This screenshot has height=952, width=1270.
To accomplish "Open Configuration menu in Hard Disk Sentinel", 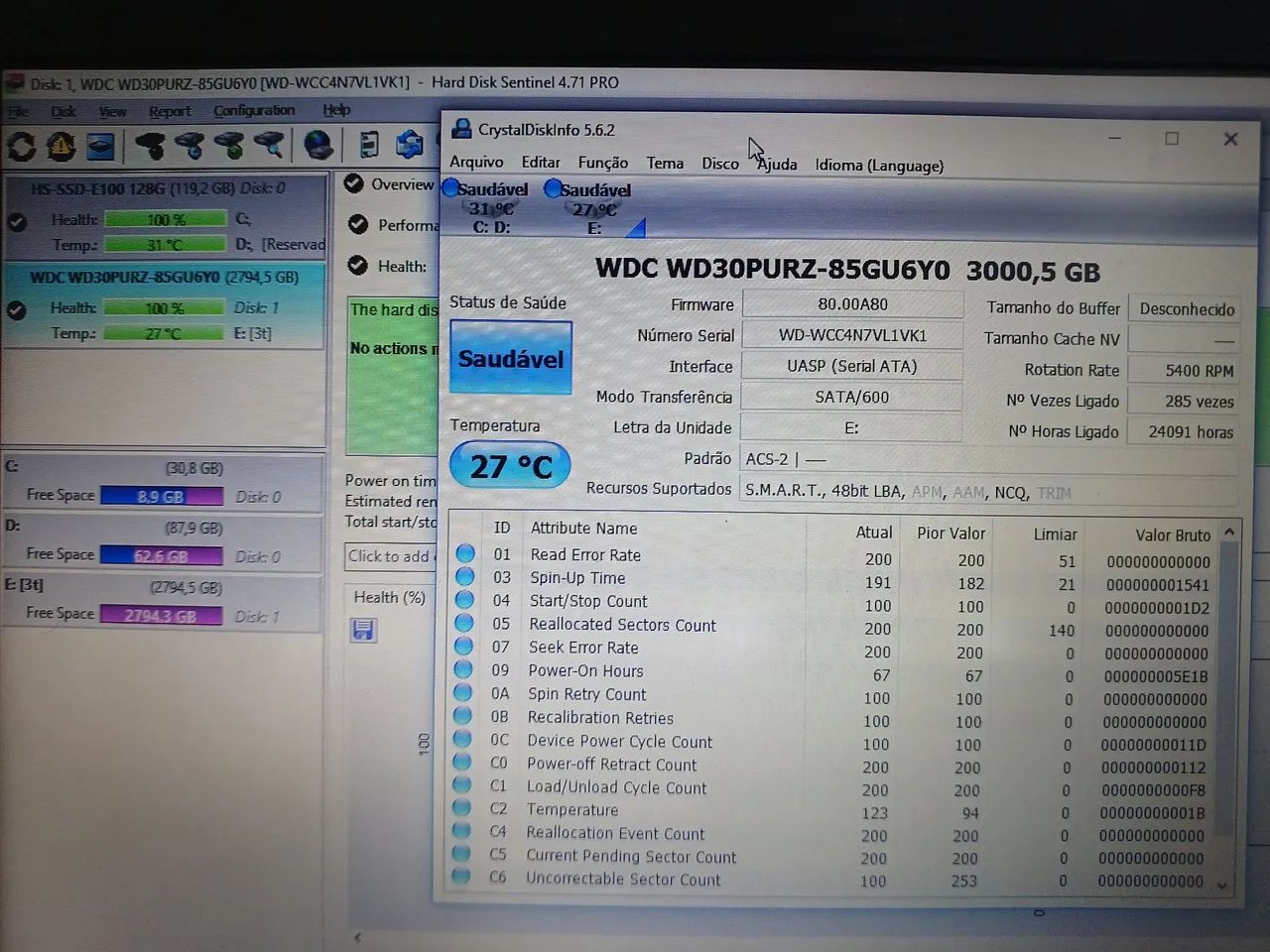I will [254, 110].
